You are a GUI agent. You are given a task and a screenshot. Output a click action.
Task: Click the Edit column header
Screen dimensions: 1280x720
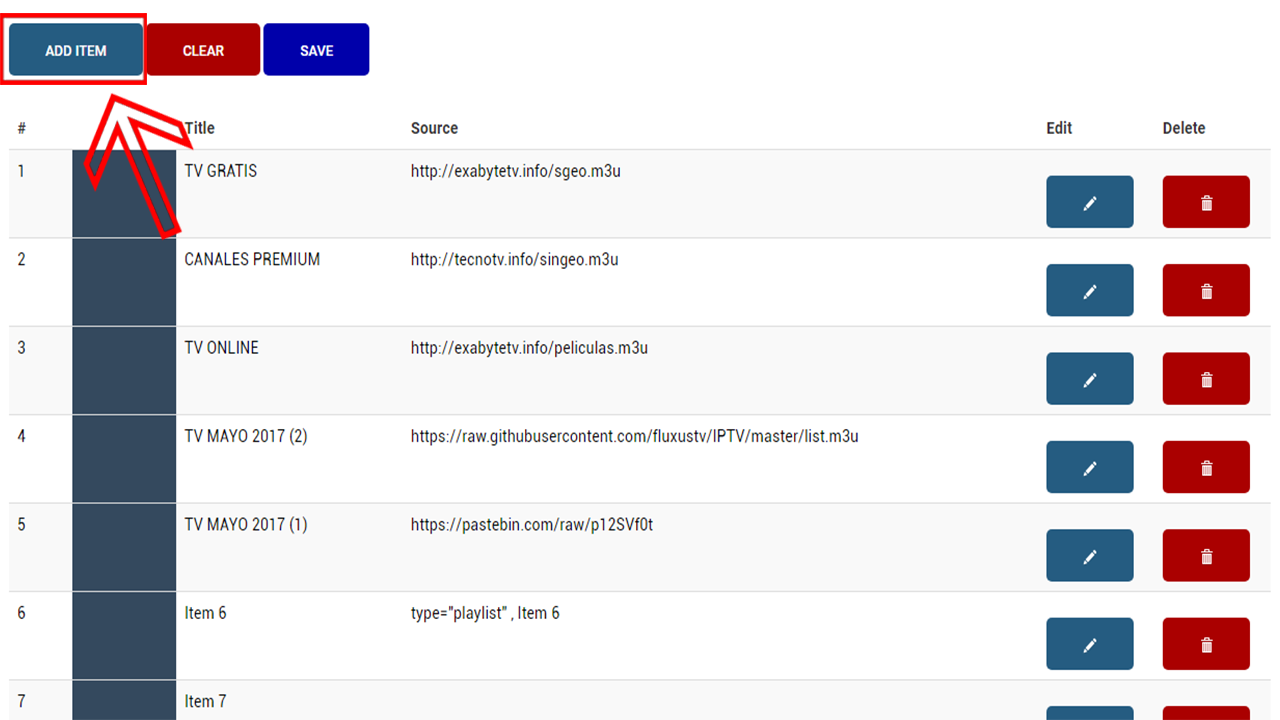click(1059, 128)
